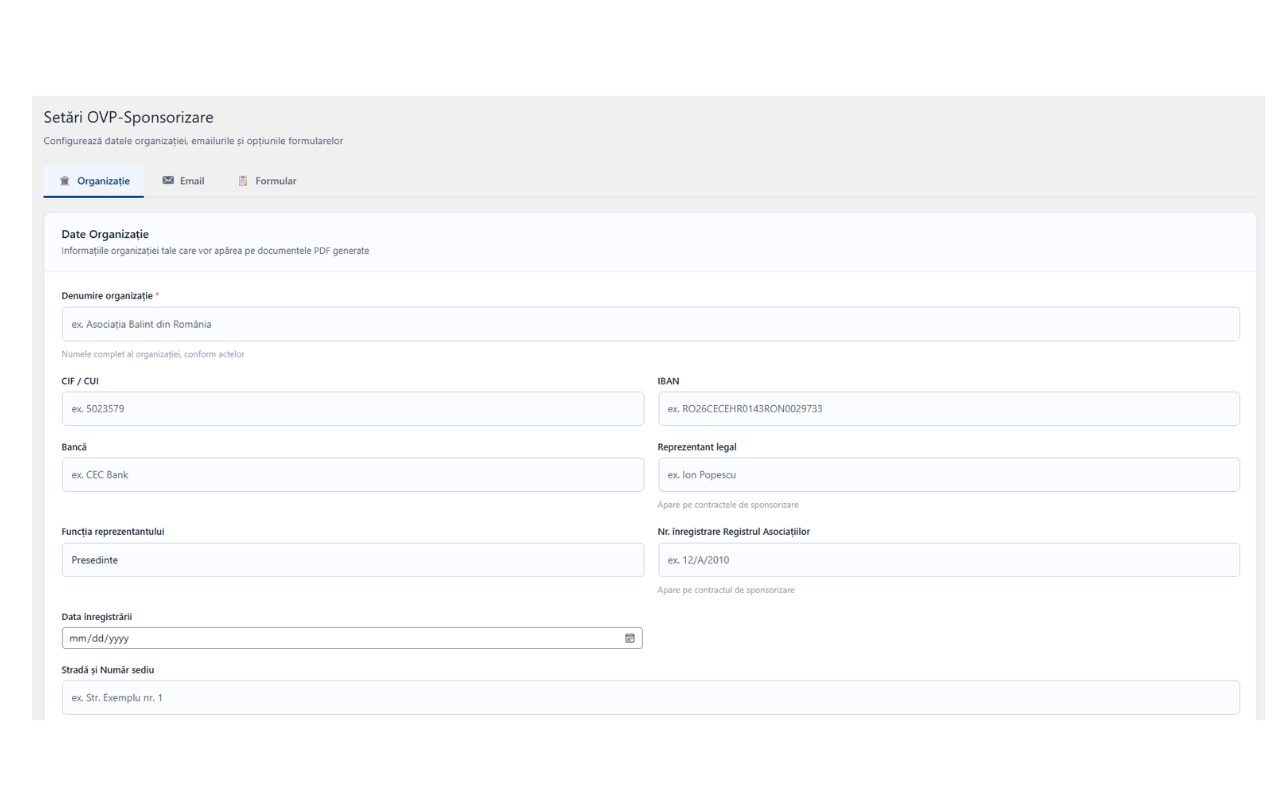The image size is (1280, 800).
Task: Click the Setări OVP-Sponsorizare page title
Action: click(x=129, y=118)
